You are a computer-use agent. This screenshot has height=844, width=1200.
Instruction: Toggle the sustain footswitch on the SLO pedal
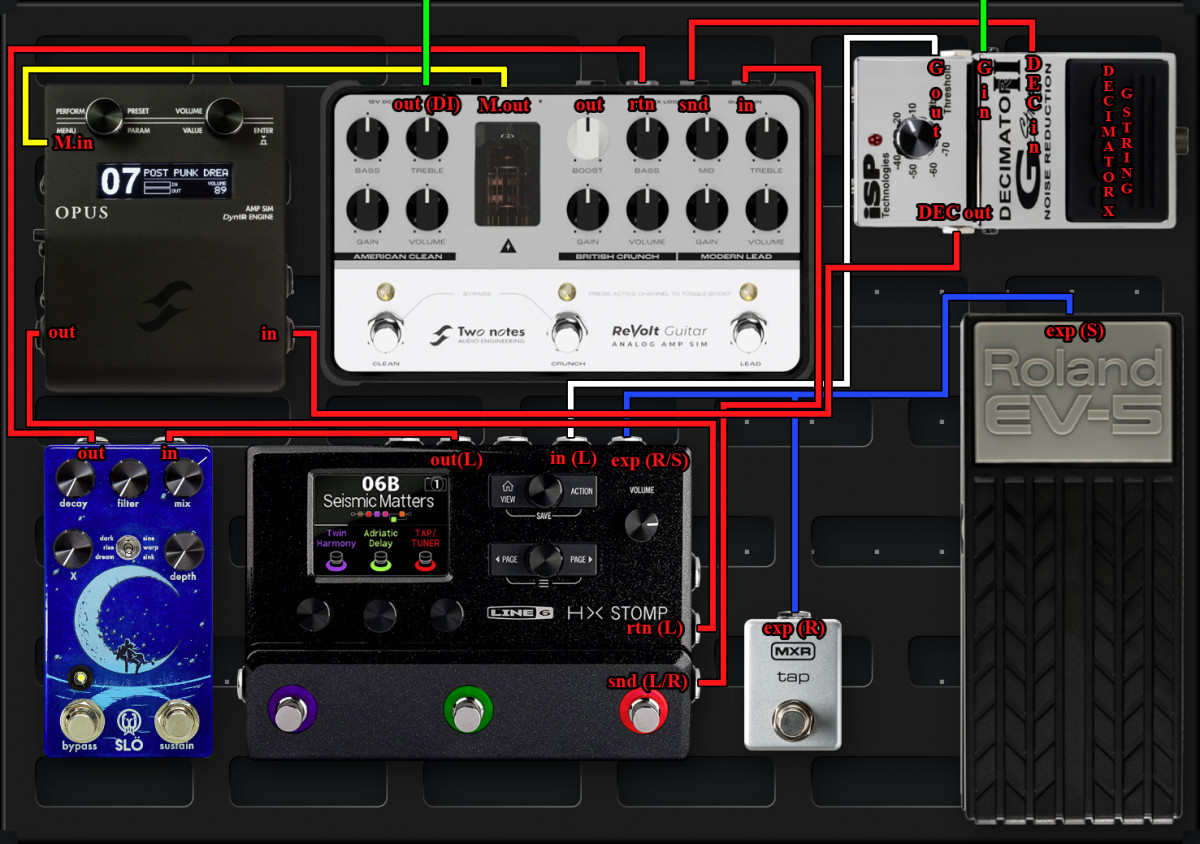coord(176,720)
